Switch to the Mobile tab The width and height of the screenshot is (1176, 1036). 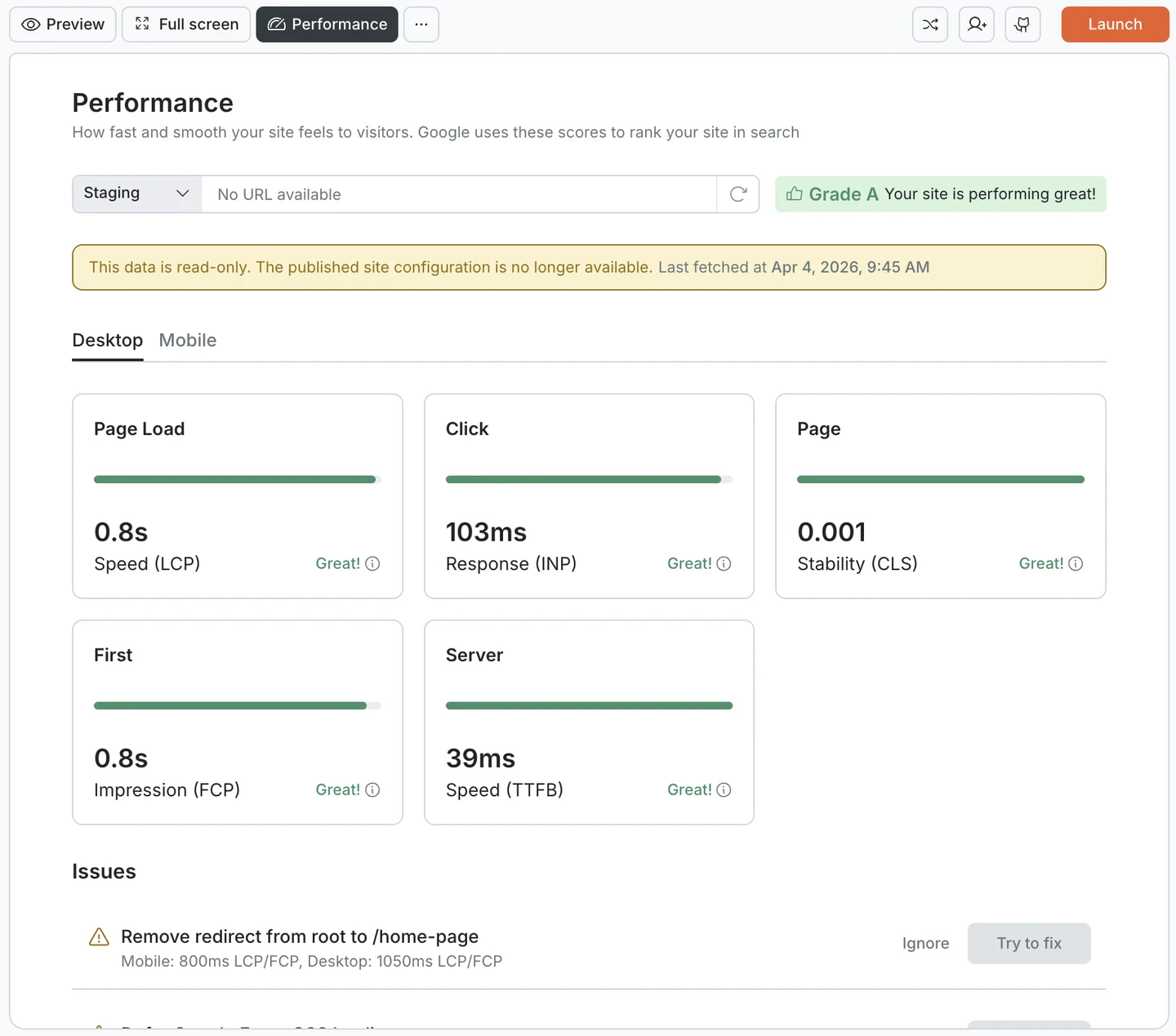click(x=187, y=340)
